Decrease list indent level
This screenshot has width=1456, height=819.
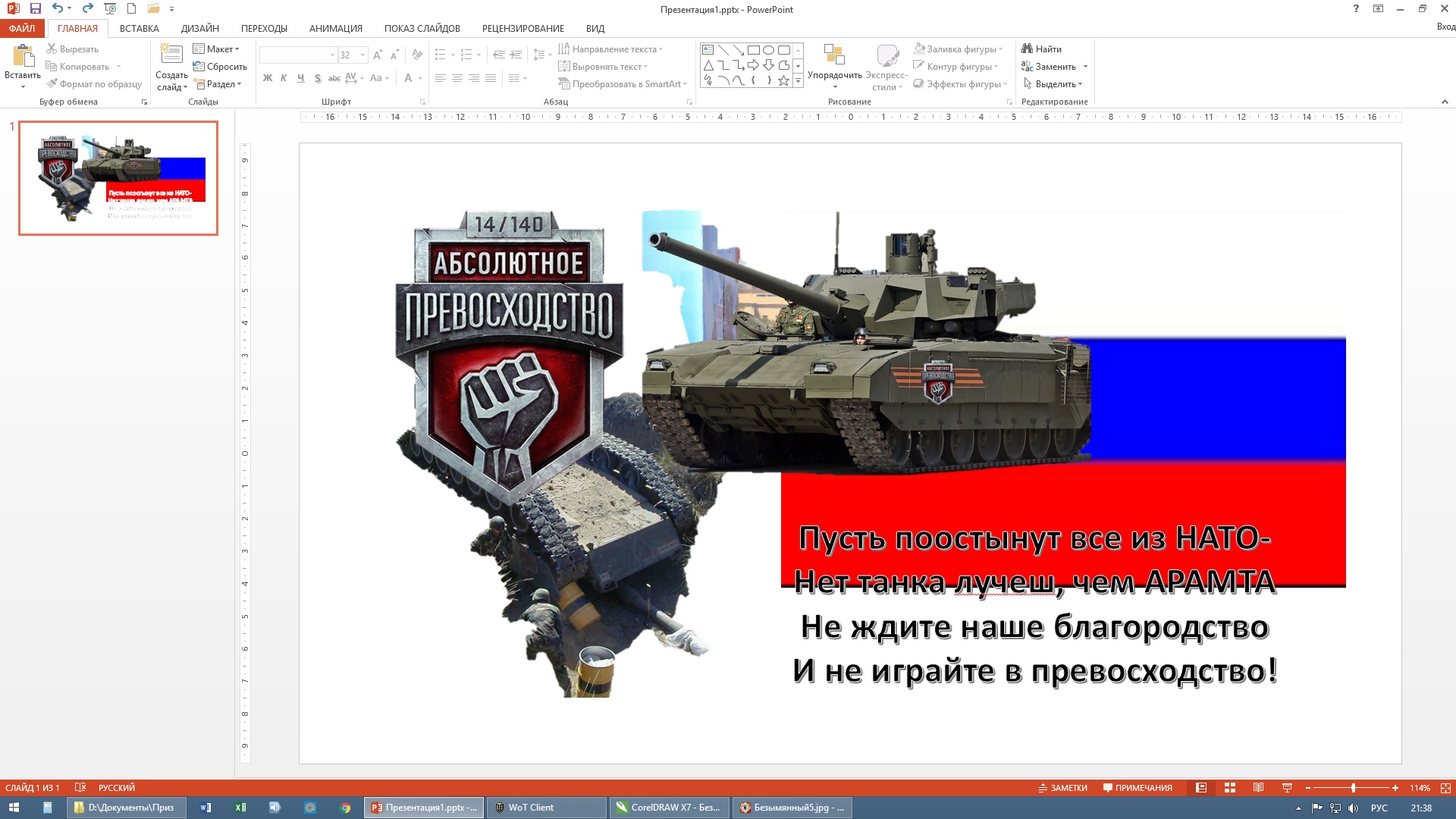point(498,55)
